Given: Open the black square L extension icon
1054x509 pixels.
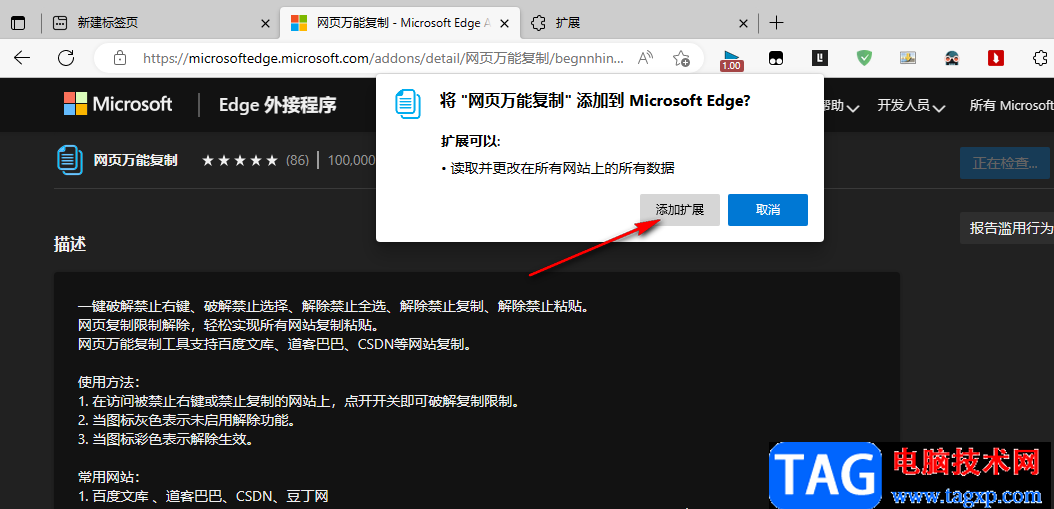Looking at the screenshot, I should click(x=819, y=58).
